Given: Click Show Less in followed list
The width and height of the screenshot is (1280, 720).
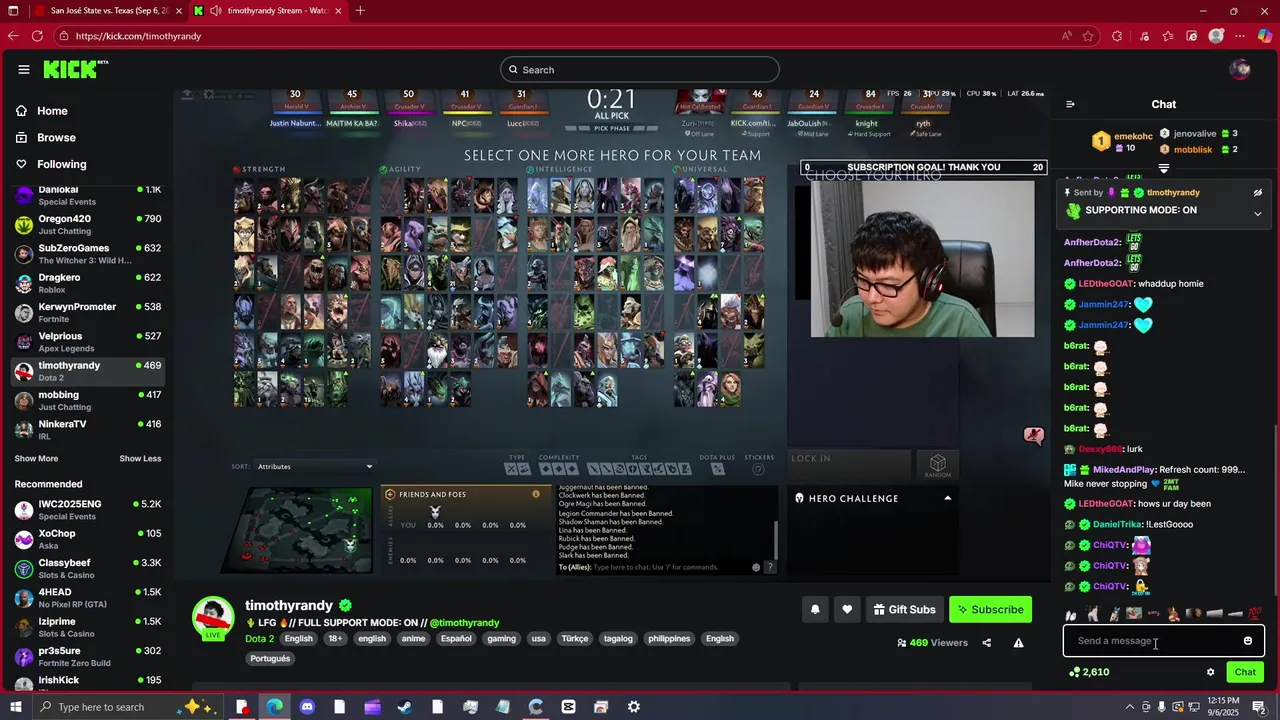Looking at the screenshot, I should [140, 458].
